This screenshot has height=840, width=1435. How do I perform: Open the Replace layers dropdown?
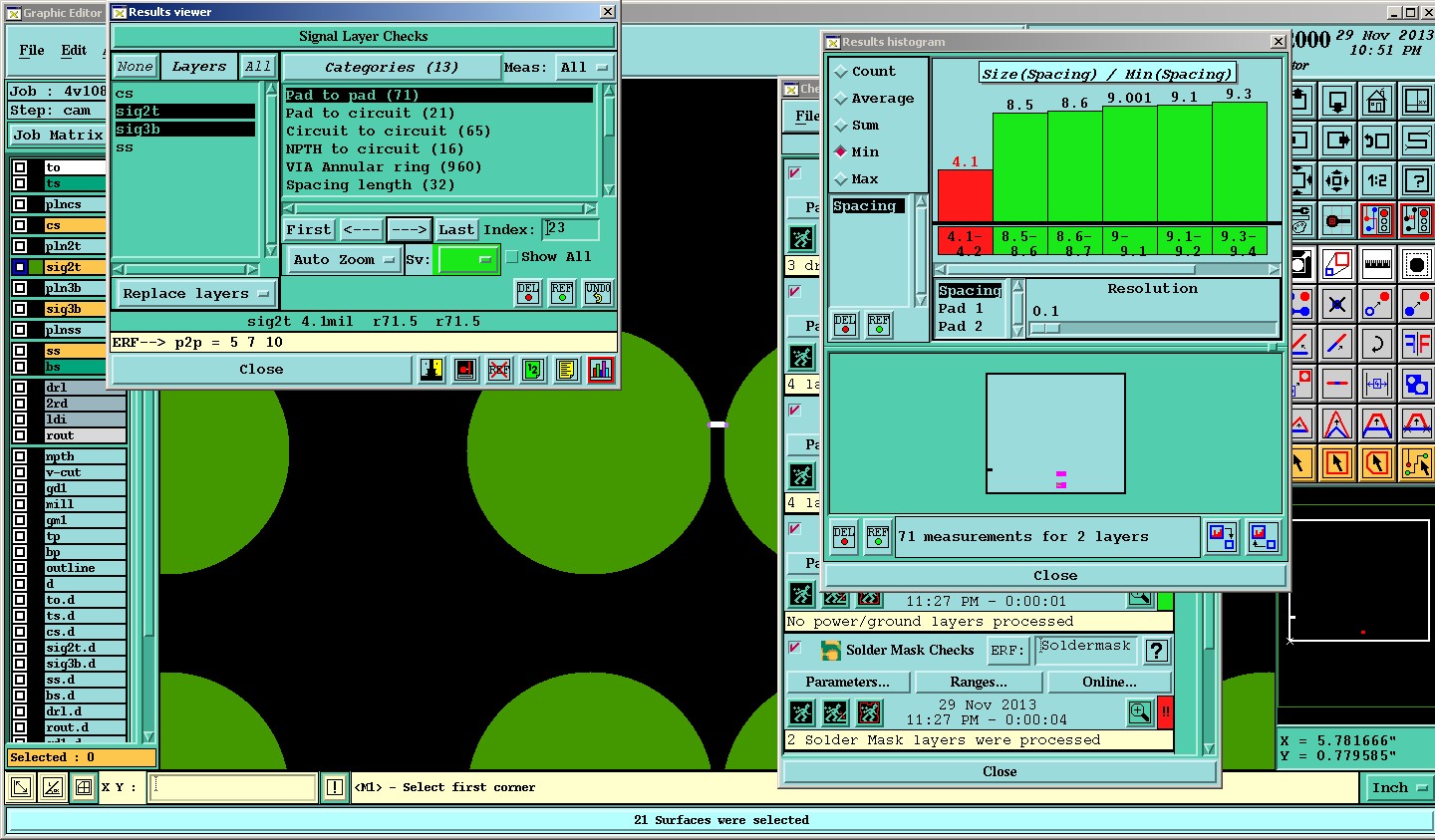(x=196, y=294)
